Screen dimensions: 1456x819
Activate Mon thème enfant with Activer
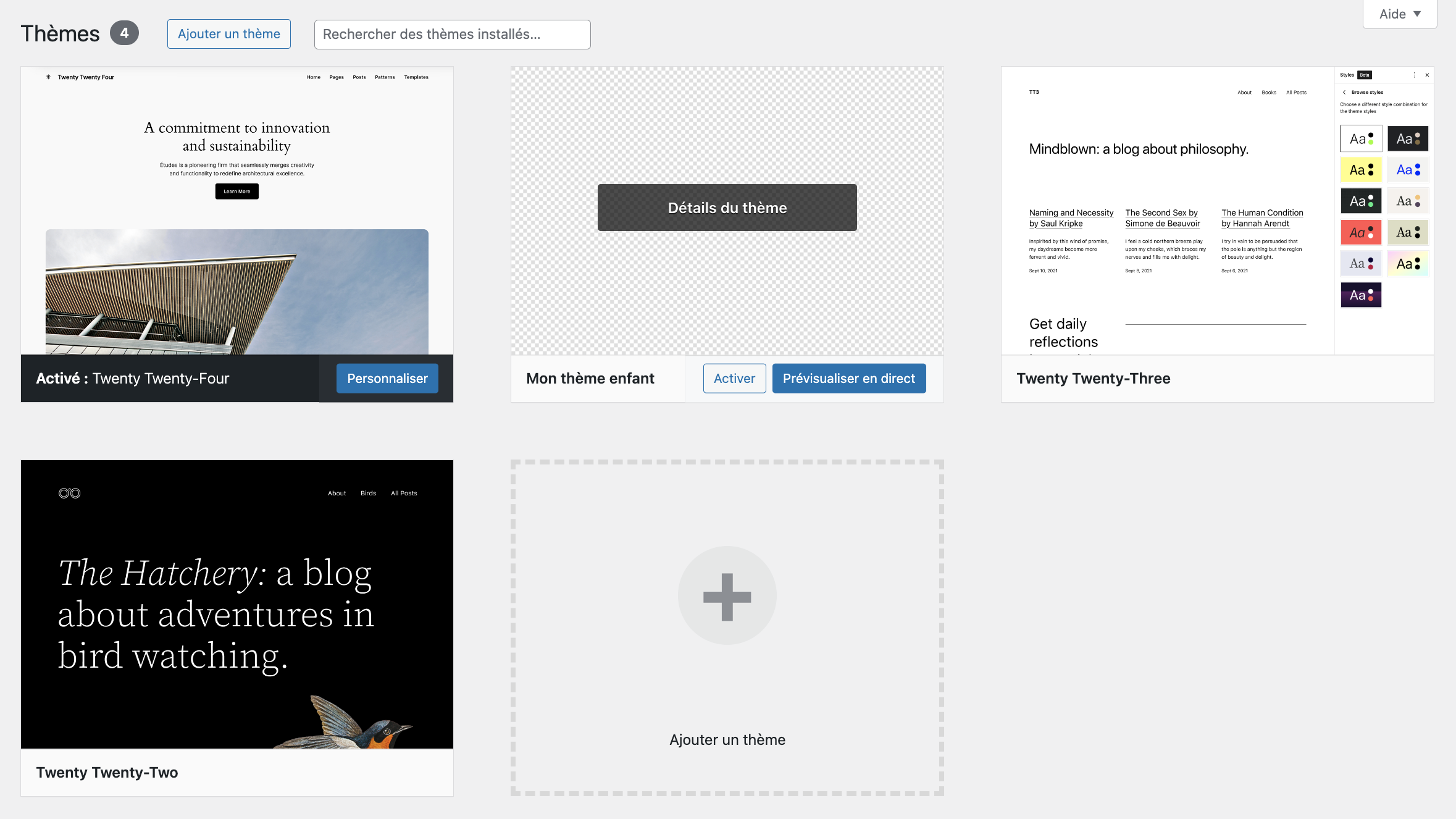point(734,378)
